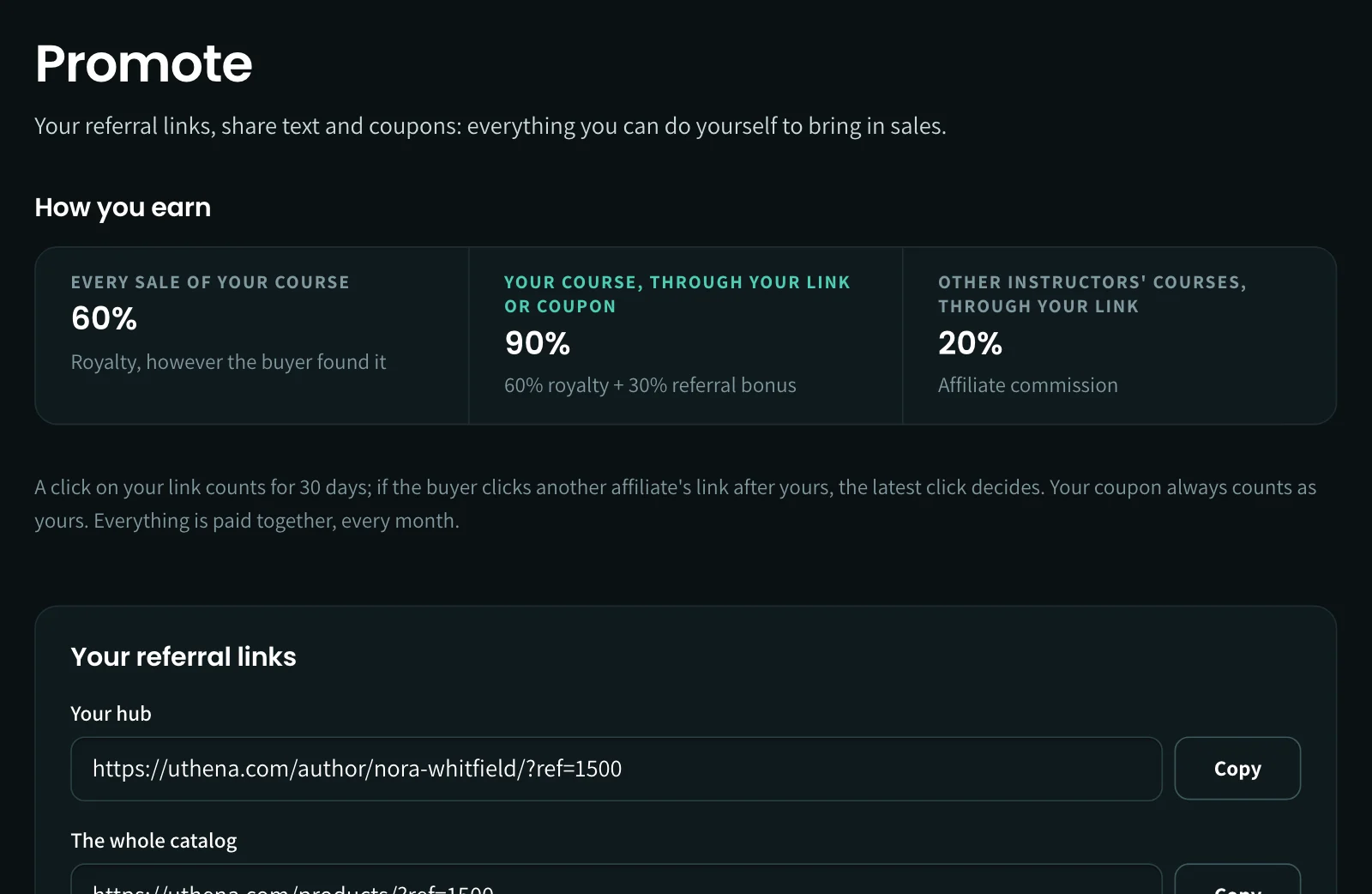Viewport: 1372px width, 894px height.
Task: Click the Promote page heading
Action: click(x=144, y=63)
